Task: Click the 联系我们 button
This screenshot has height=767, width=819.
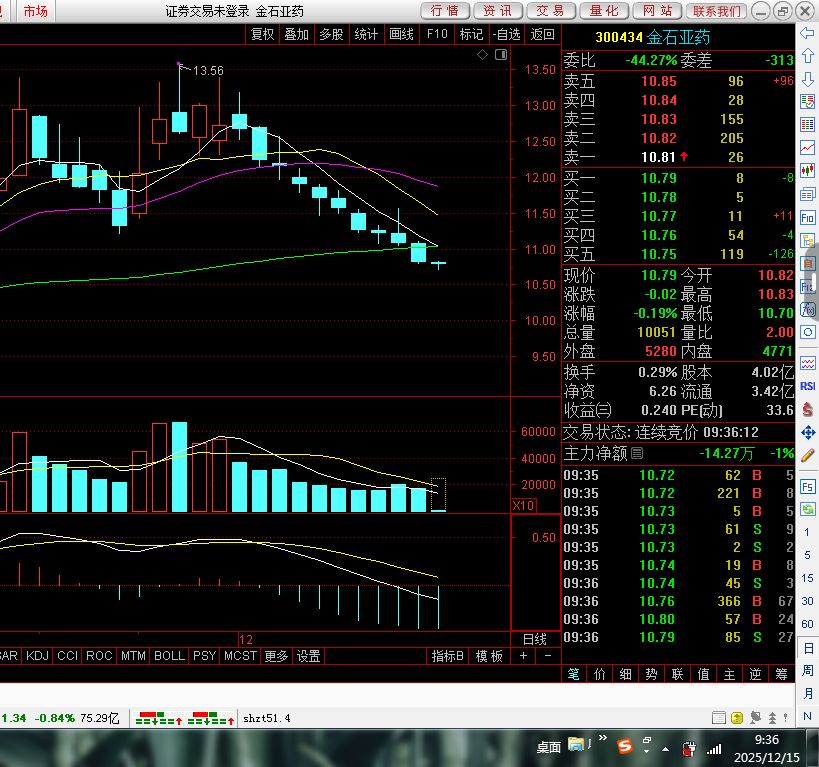Action: (x=717, y=11)
